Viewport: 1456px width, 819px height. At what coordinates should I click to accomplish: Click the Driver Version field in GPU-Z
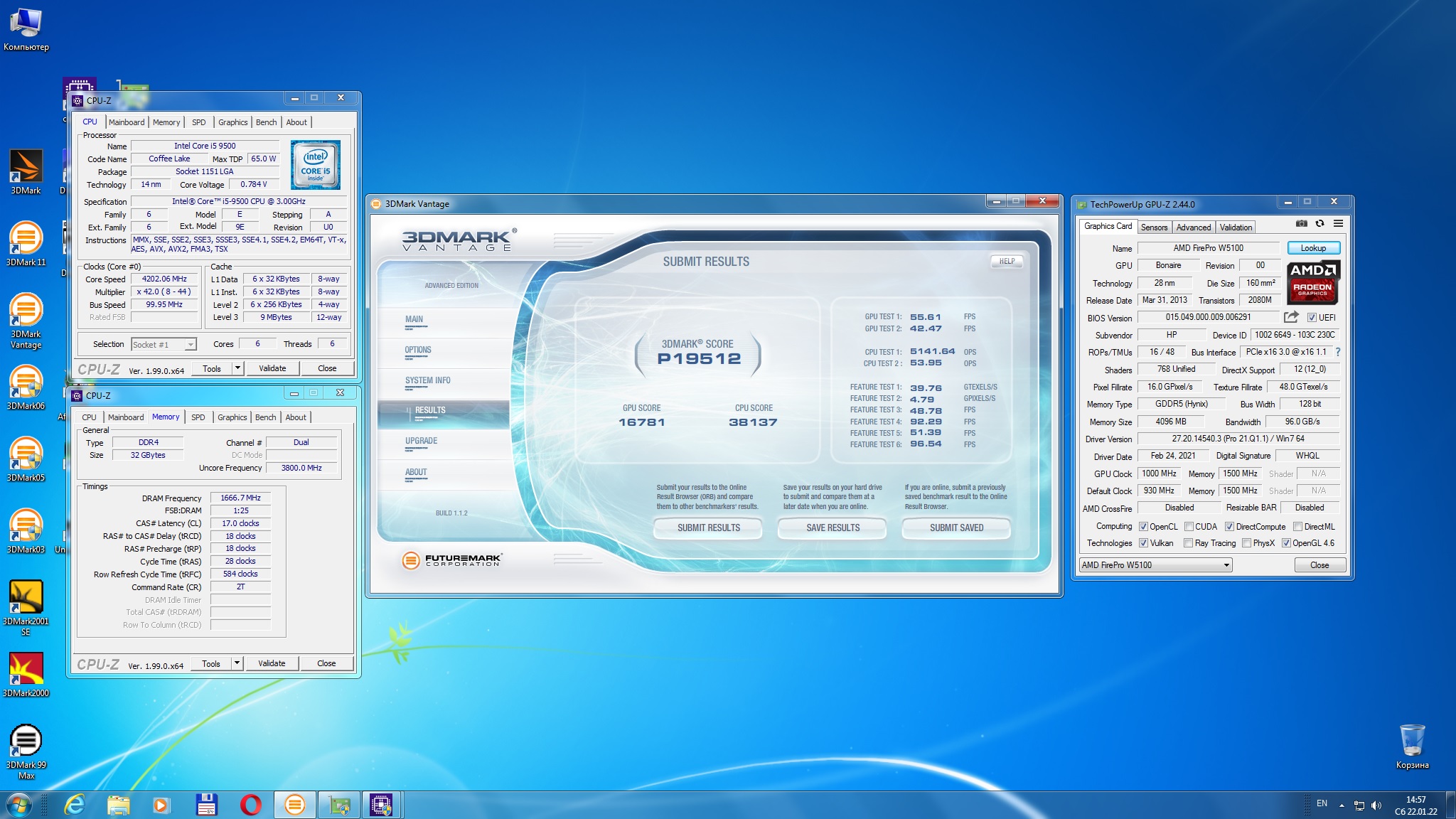coord(1238,439)
